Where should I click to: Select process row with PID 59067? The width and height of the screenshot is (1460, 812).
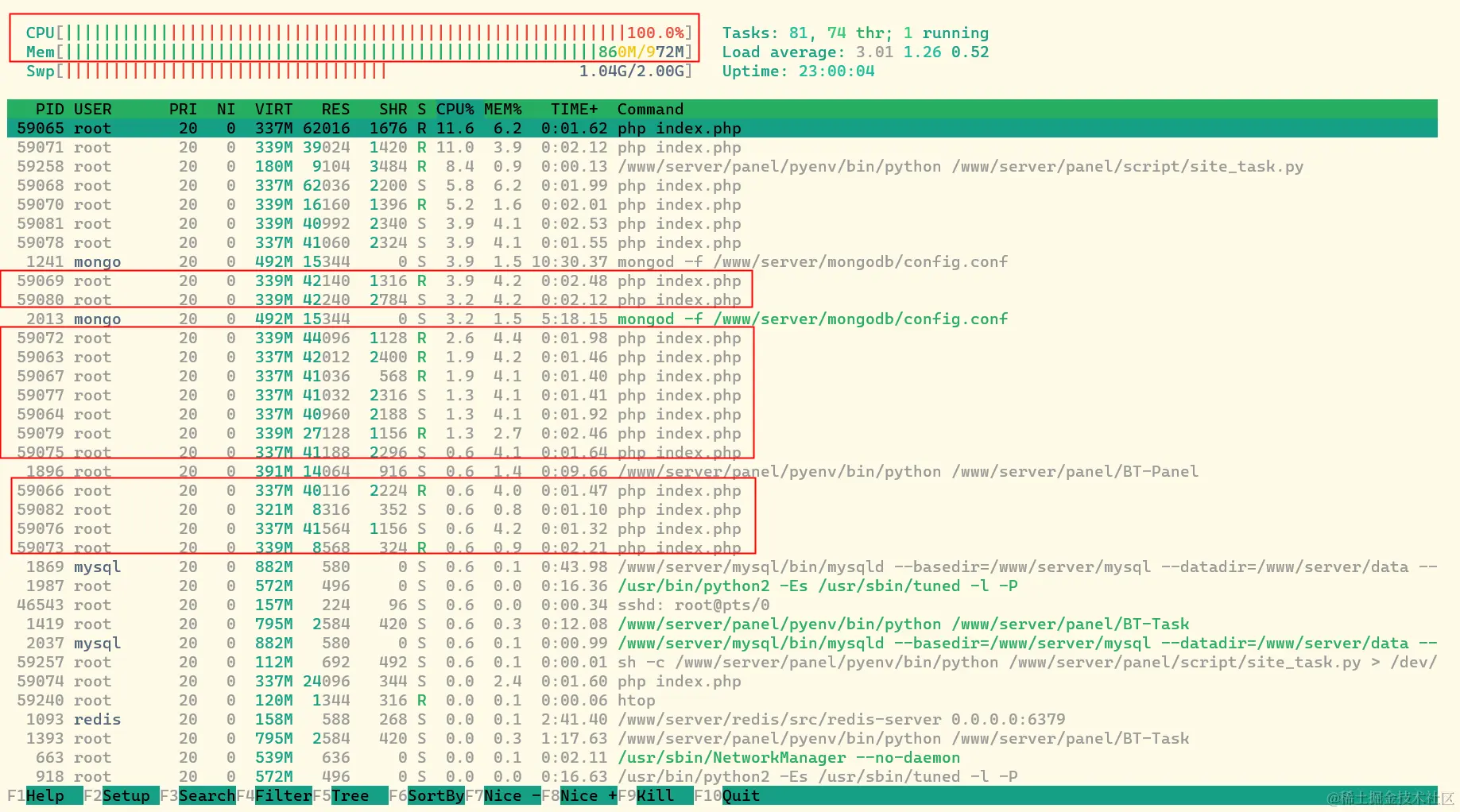pos(722,376)
